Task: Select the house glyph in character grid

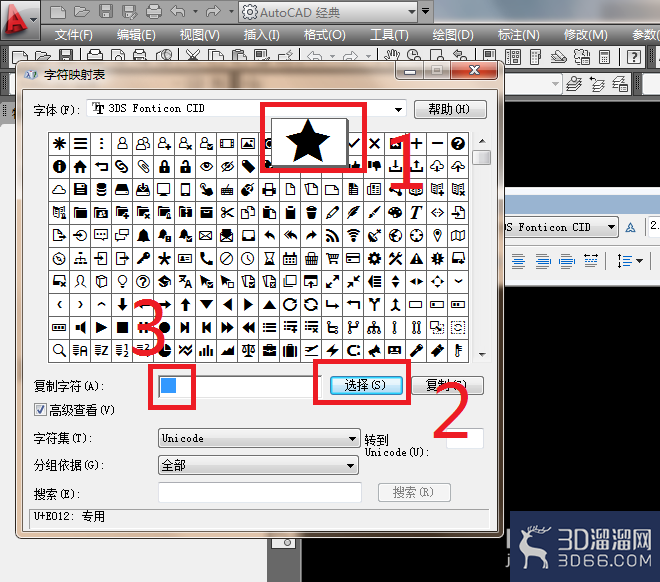Action: coord(80,167)
